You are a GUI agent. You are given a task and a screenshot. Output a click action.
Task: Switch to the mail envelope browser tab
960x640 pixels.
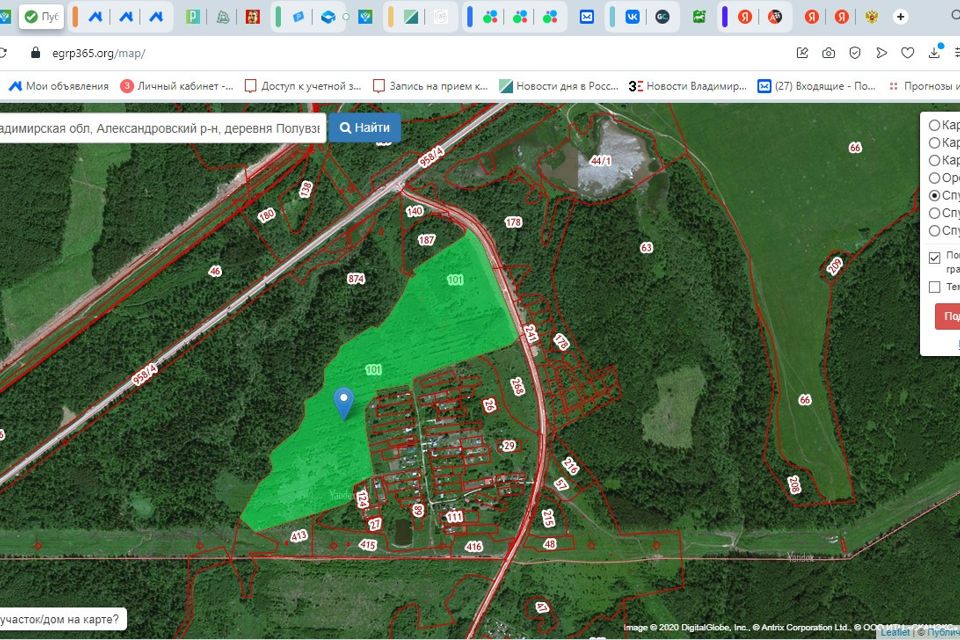pos(587,17)
